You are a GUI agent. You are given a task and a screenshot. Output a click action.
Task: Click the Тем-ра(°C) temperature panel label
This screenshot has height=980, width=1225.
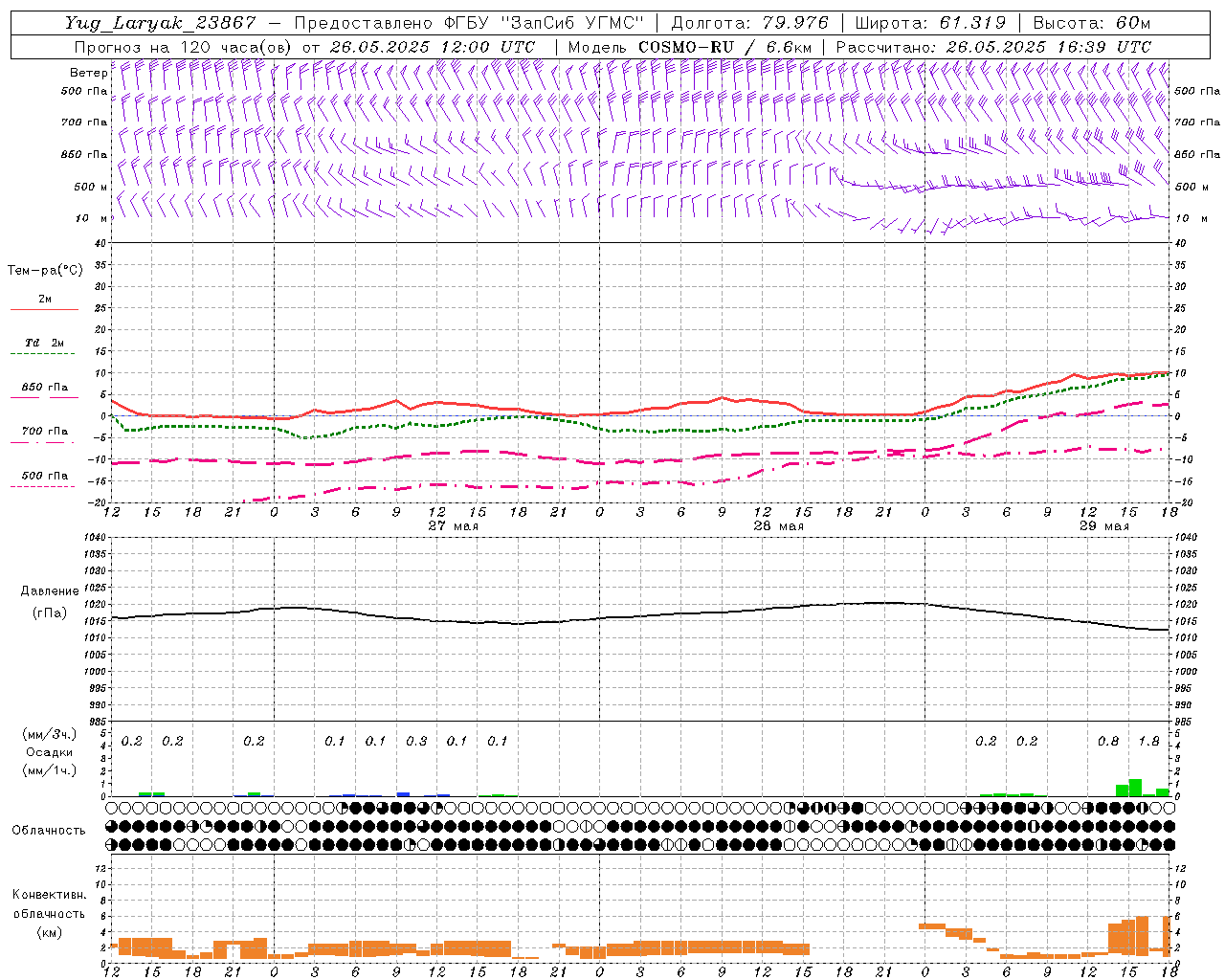point(45,271)
